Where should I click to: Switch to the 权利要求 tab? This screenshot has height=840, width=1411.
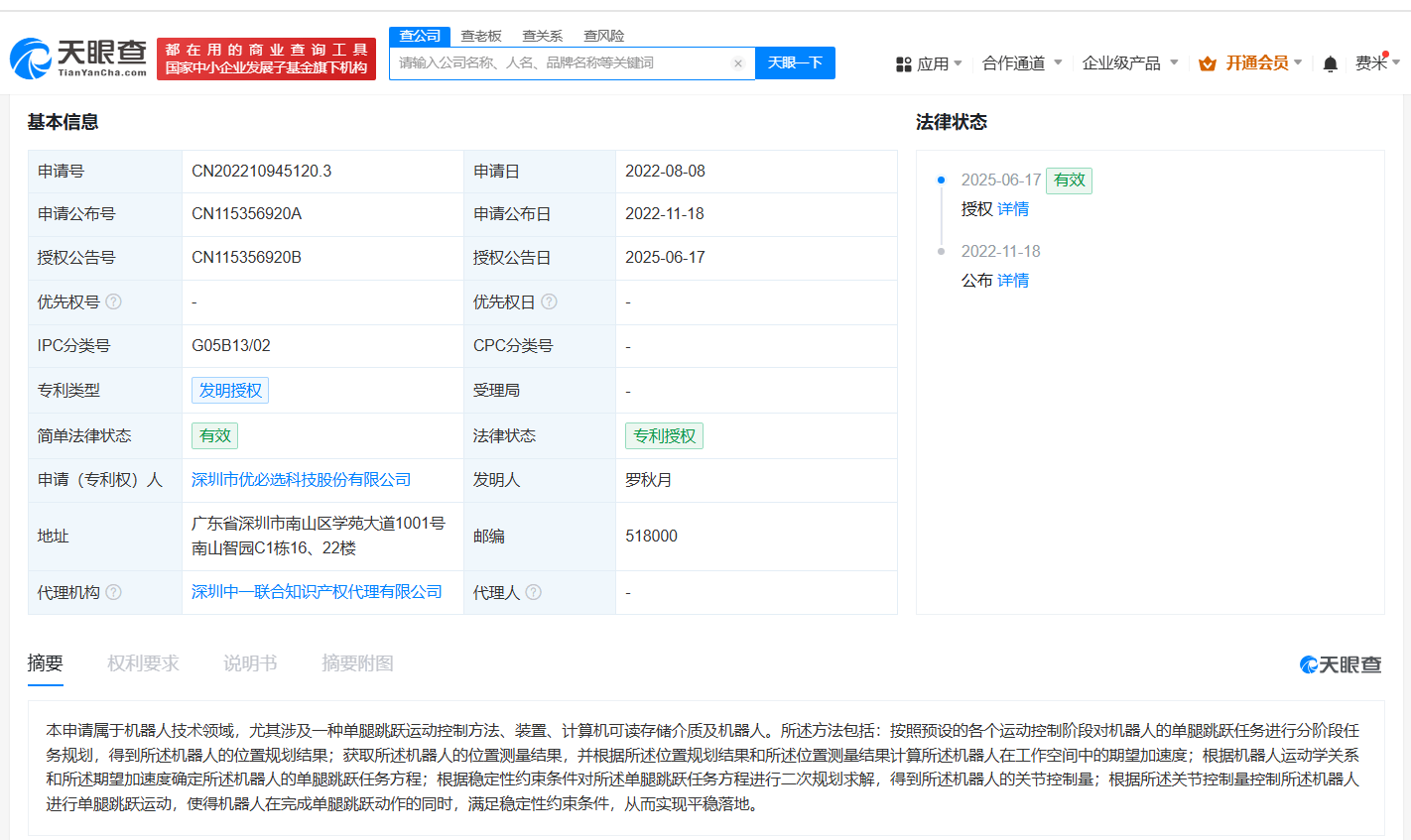(143, 663)
